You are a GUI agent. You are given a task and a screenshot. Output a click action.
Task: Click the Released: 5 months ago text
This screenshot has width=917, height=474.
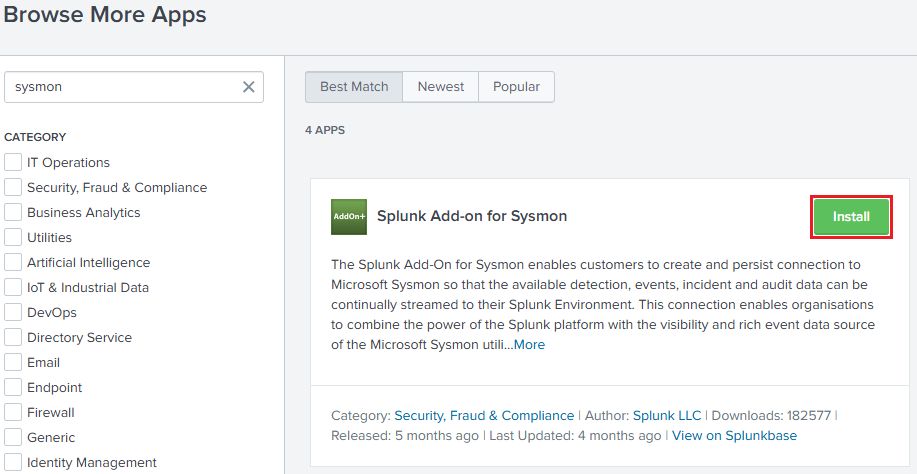click(x=405, y=435)
